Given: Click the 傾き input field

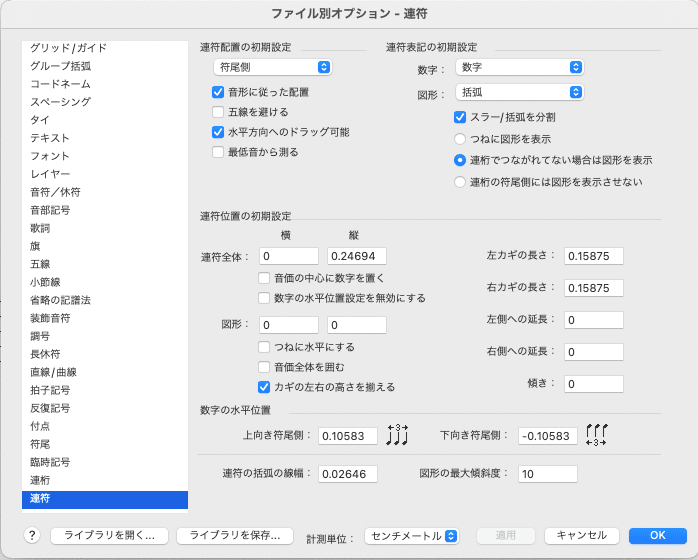Looking at the screenshot, I should [x=594, y=385].
